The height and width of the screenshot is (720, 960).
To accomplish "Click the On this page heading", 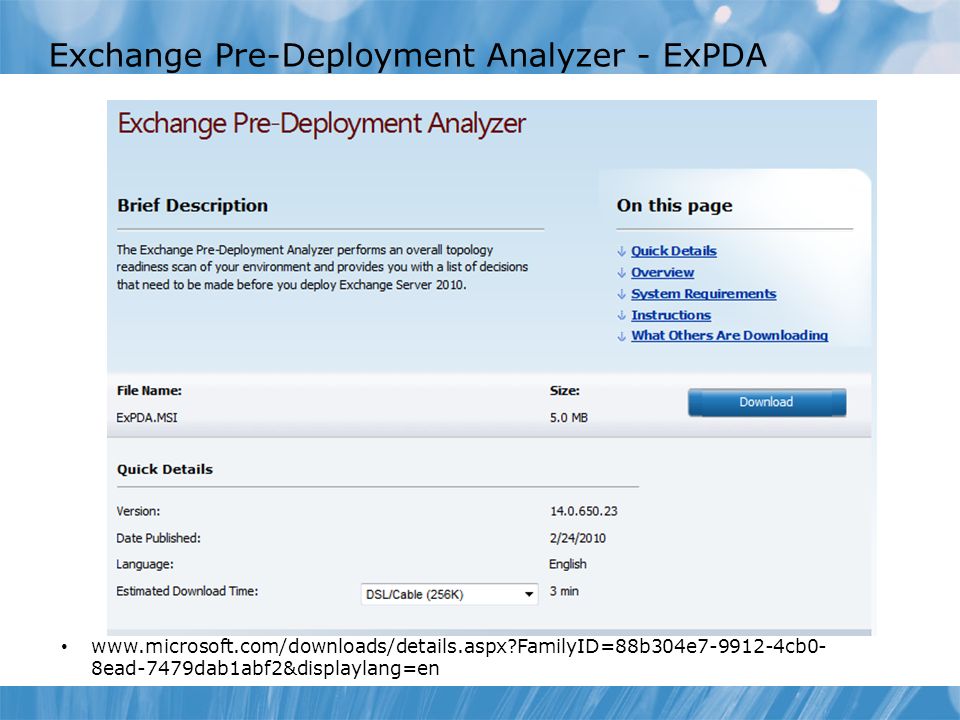I will click(x=674, y=206).
